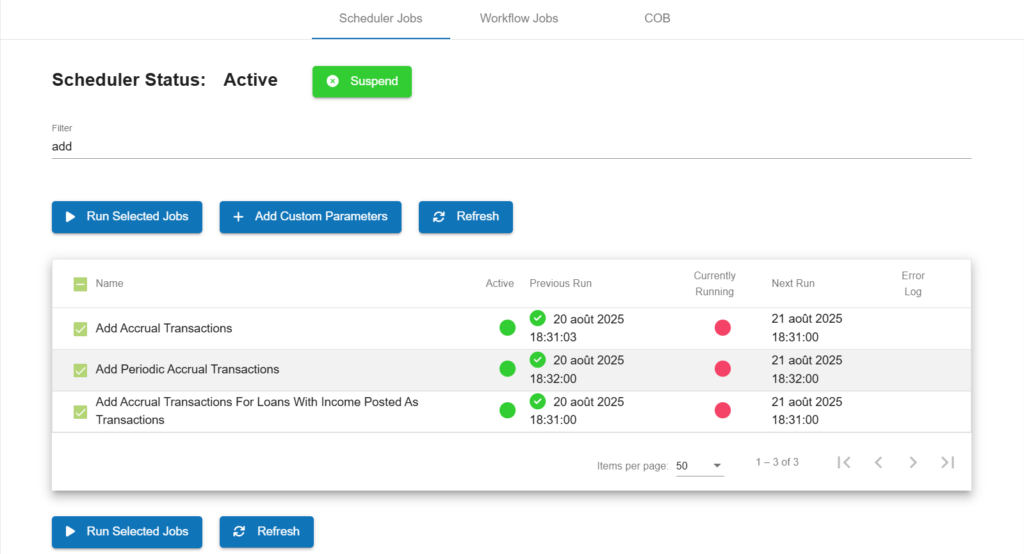Click the green Active indicator for Add Periodic Accrual Transactions
1024x554 pixels.
coord(507,369)
